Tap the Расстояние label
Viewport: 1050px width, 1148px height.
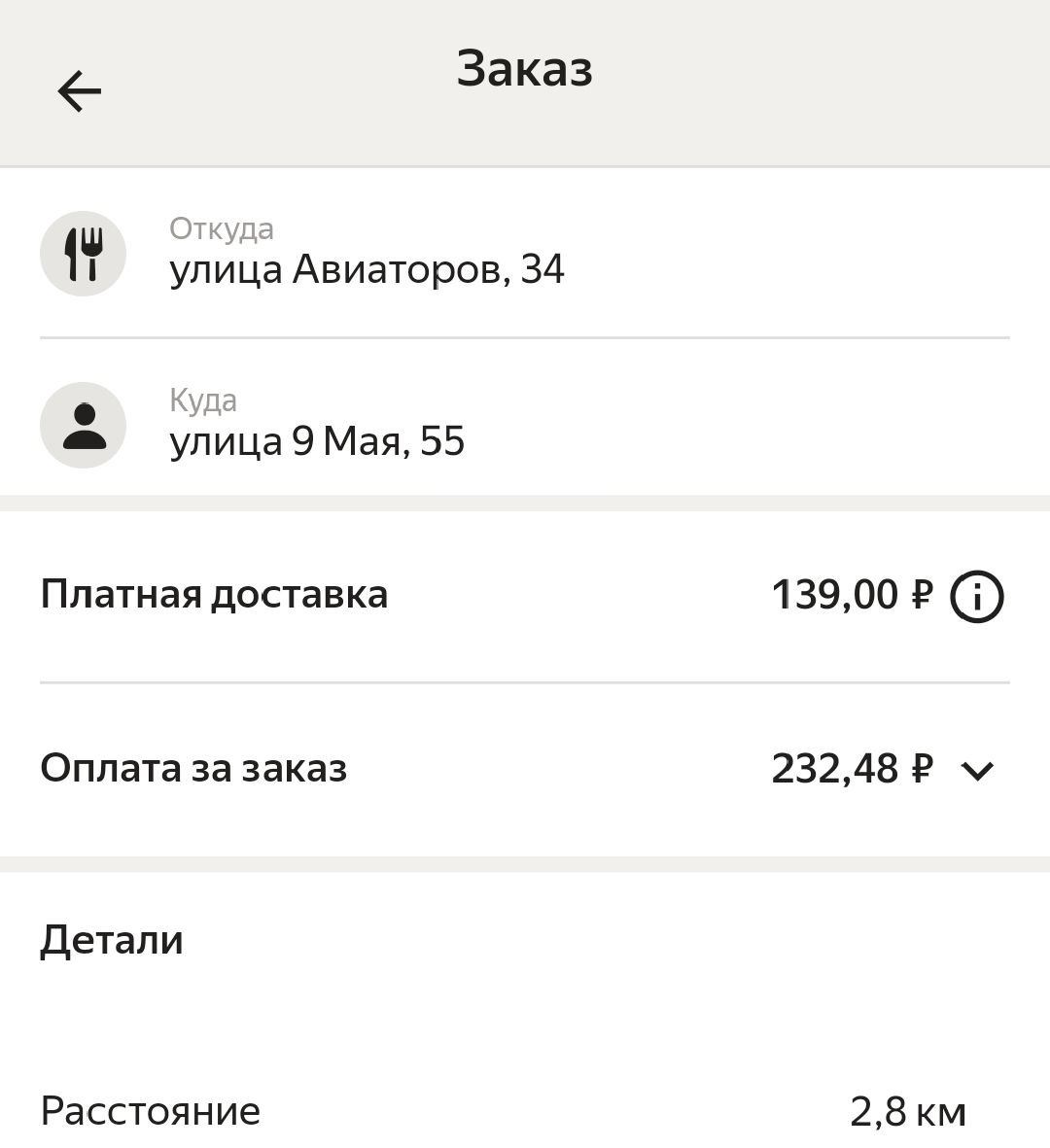pos(151,1111)
